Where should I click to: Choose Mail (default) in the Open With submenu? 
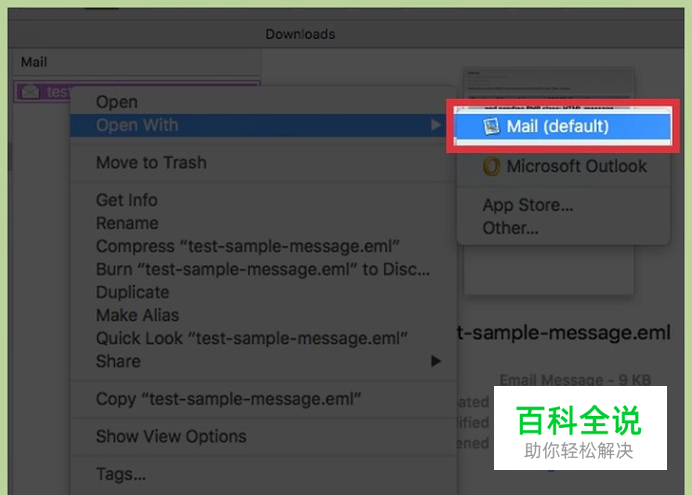(x=563, y=127)
